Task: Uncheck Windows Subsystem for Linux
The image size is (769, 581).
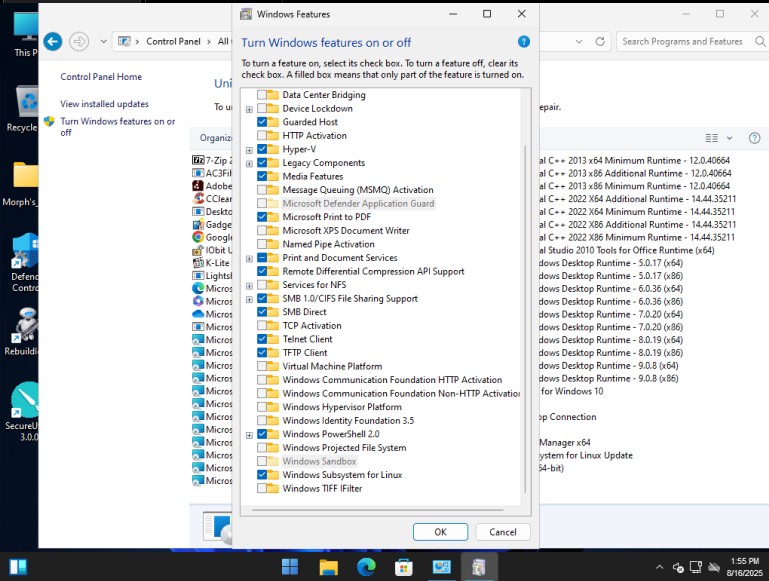Action: pyautogui.click(x=262, y=475)
